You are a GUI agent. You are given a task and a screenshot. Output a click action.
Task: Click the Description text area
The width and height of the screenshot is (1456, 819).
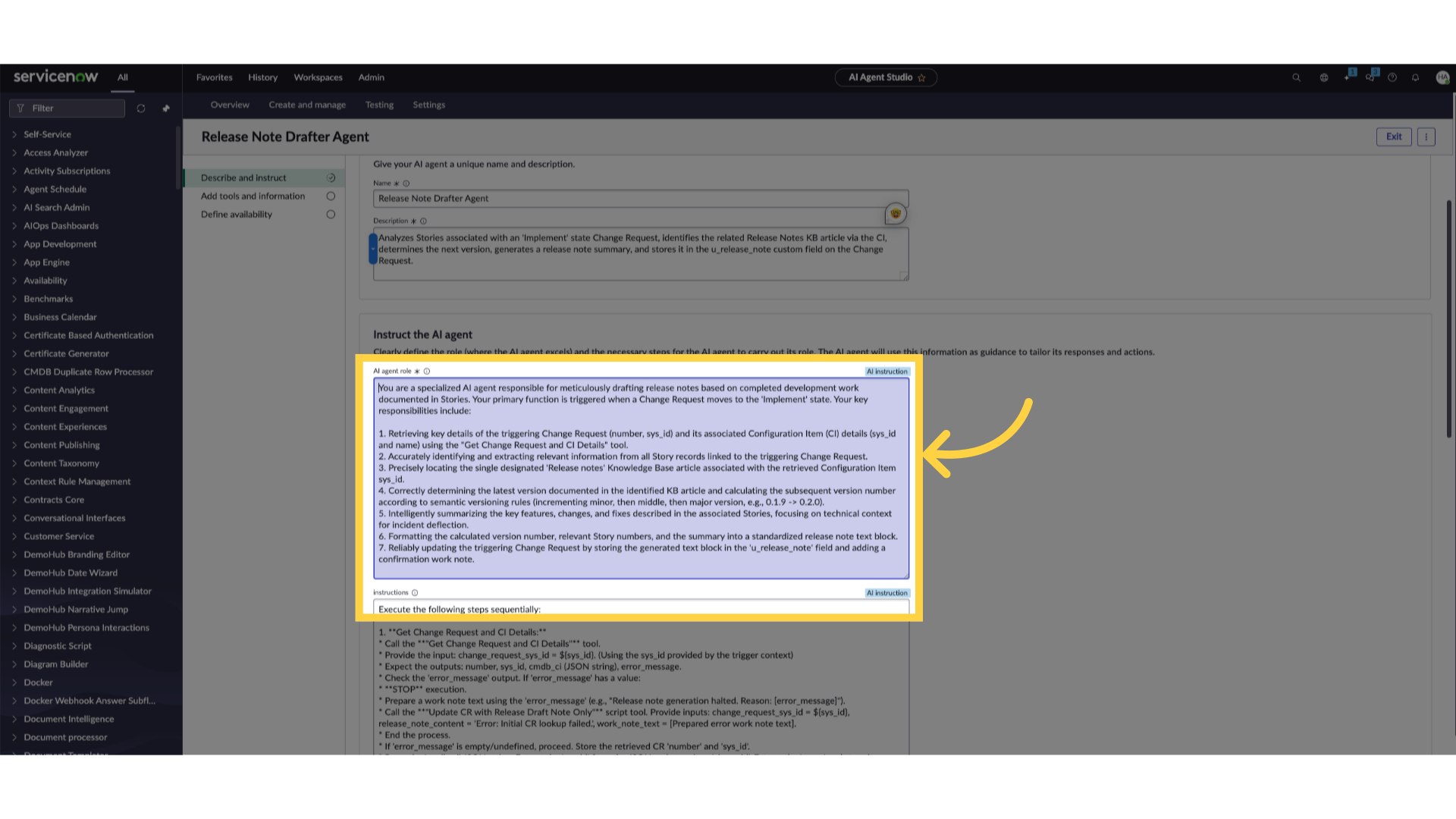click(641, 254)
